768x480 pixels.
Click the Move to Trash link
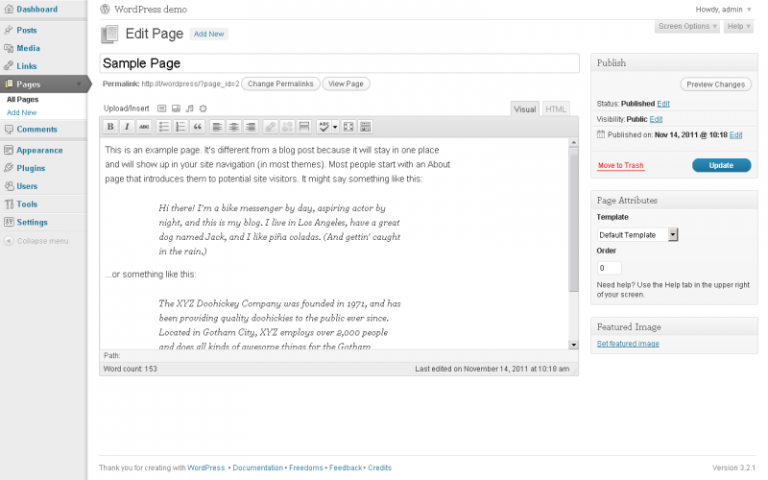(x=620, y=165)
